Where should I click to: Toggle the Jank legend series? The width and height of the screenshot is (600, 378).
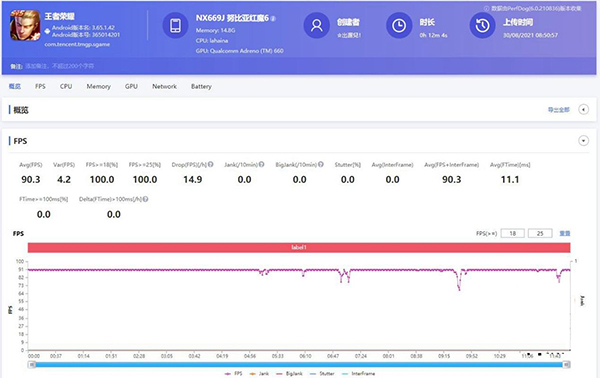(259, 373)
